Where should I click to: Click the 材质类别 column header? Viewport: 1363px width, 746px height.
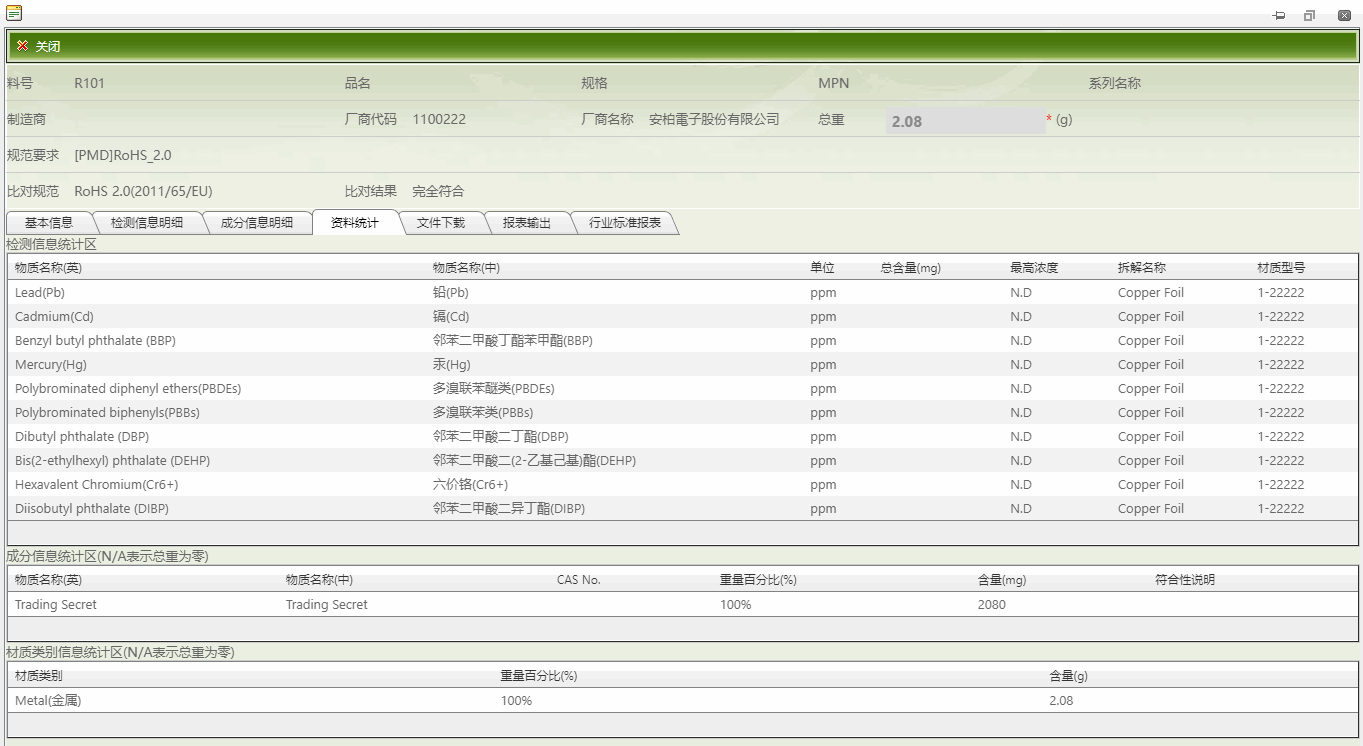38,676
